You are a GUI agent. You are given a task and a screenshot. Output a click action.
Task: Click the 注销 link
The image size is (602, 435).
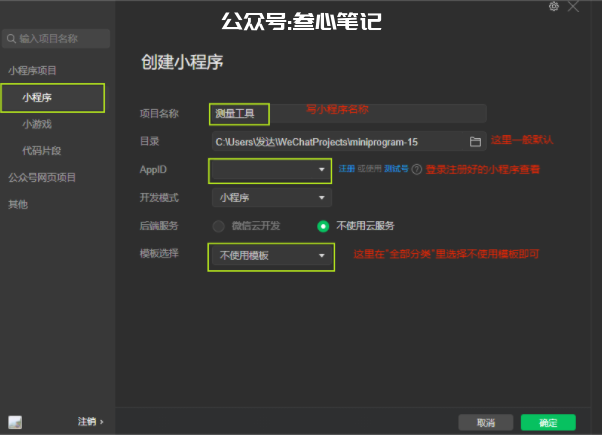click(x=91, y=422)
